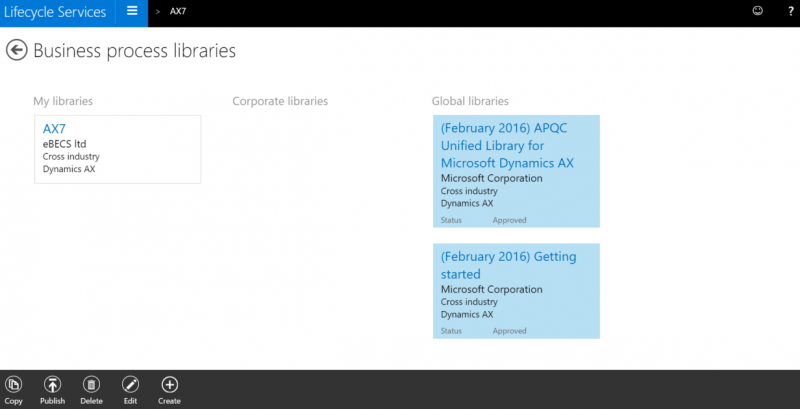Screen dimensions: 800x409
Task: Open the hamburger navigation menu
Action: point(132,11)
